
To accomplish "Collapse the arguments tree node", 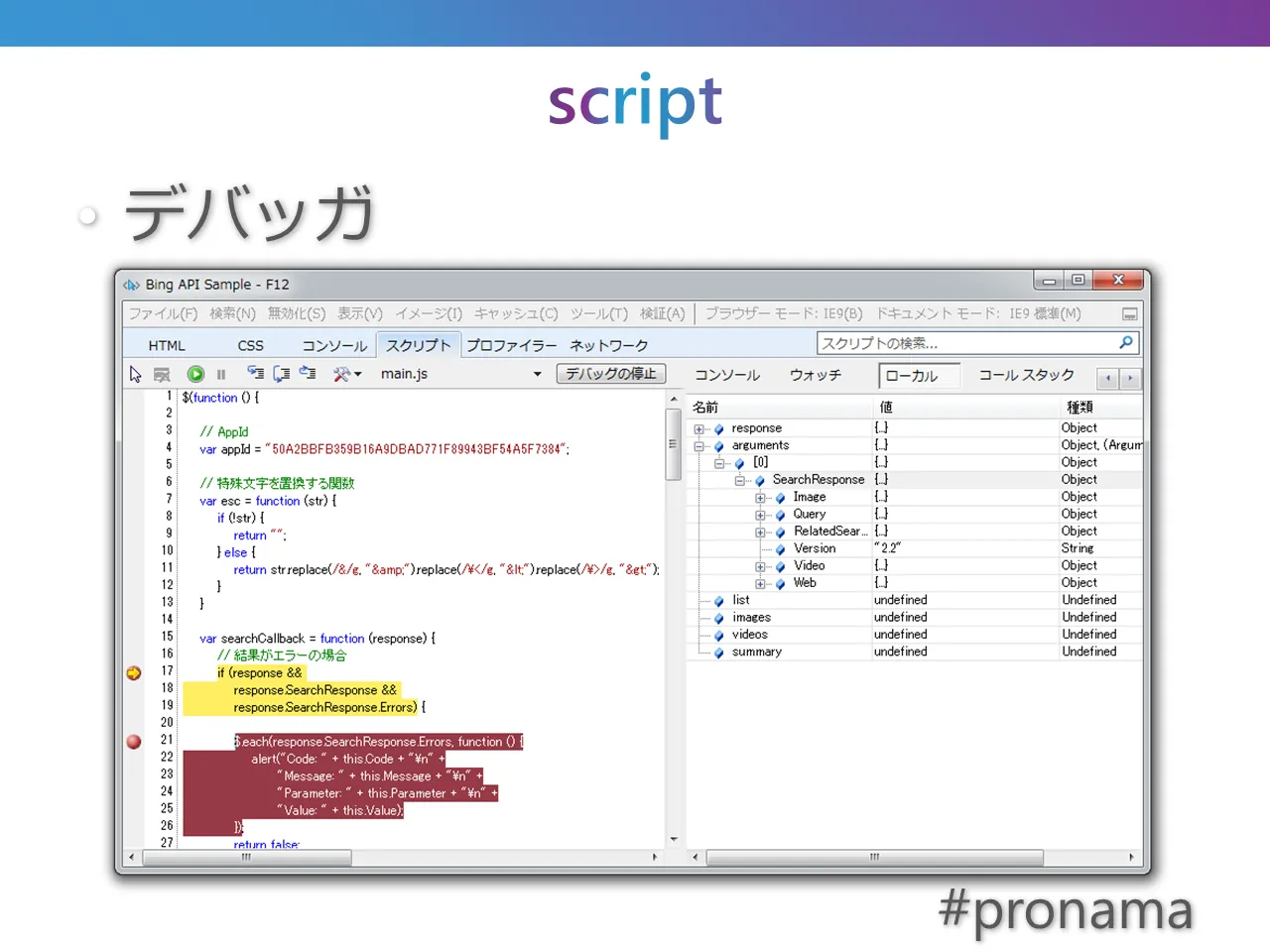I will coord(699,446).
